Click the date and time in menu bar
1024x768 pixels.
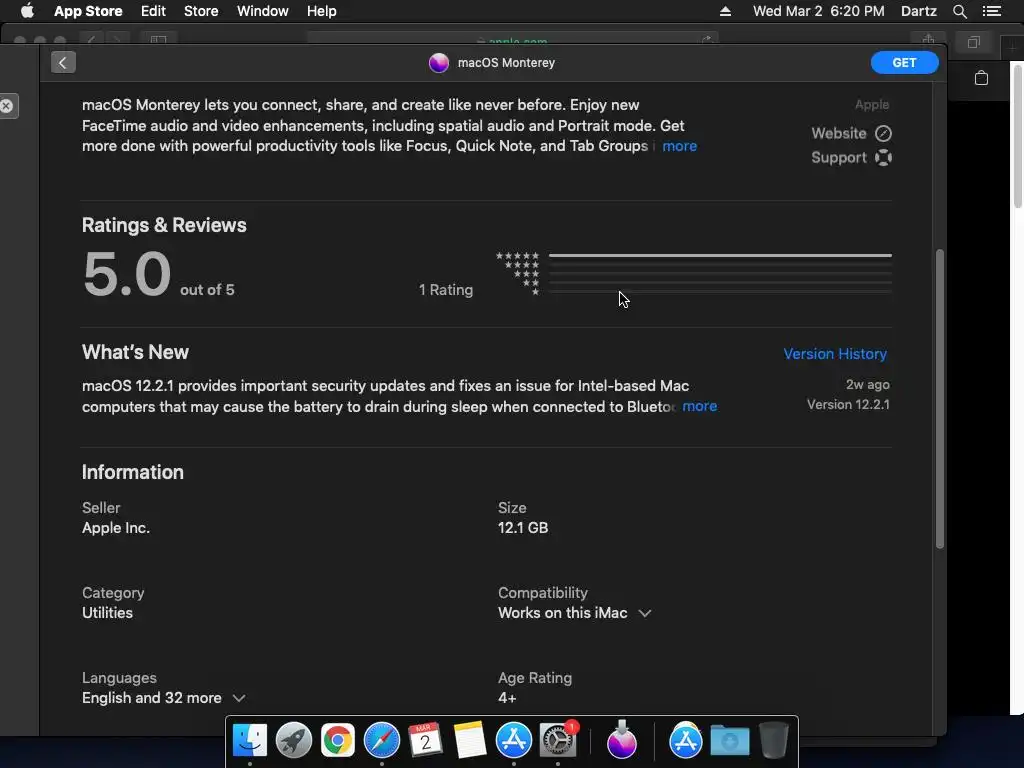tap(818, 11)
